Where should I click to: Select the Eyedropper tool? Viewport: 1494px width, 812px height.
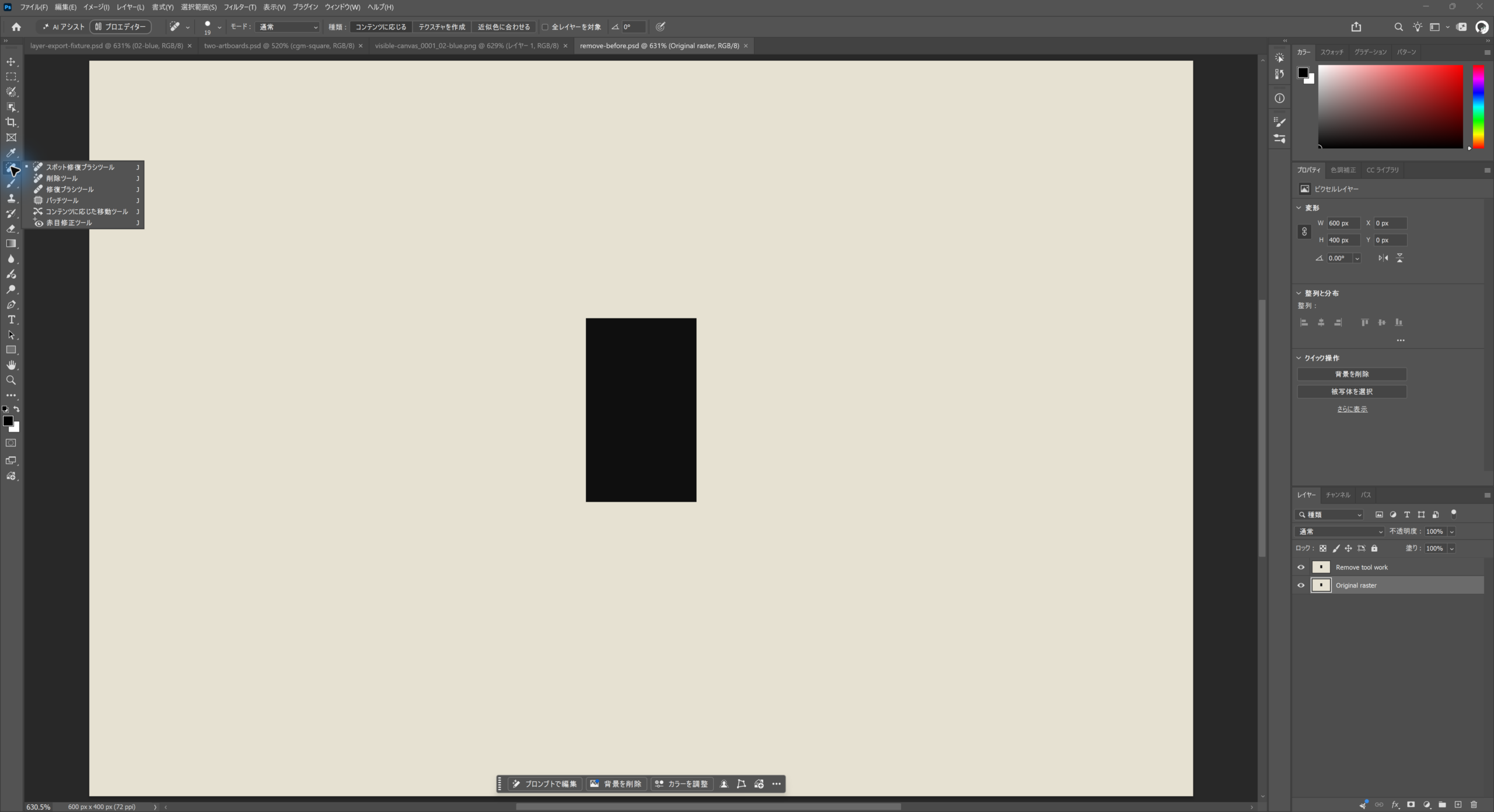pos(11,153)
